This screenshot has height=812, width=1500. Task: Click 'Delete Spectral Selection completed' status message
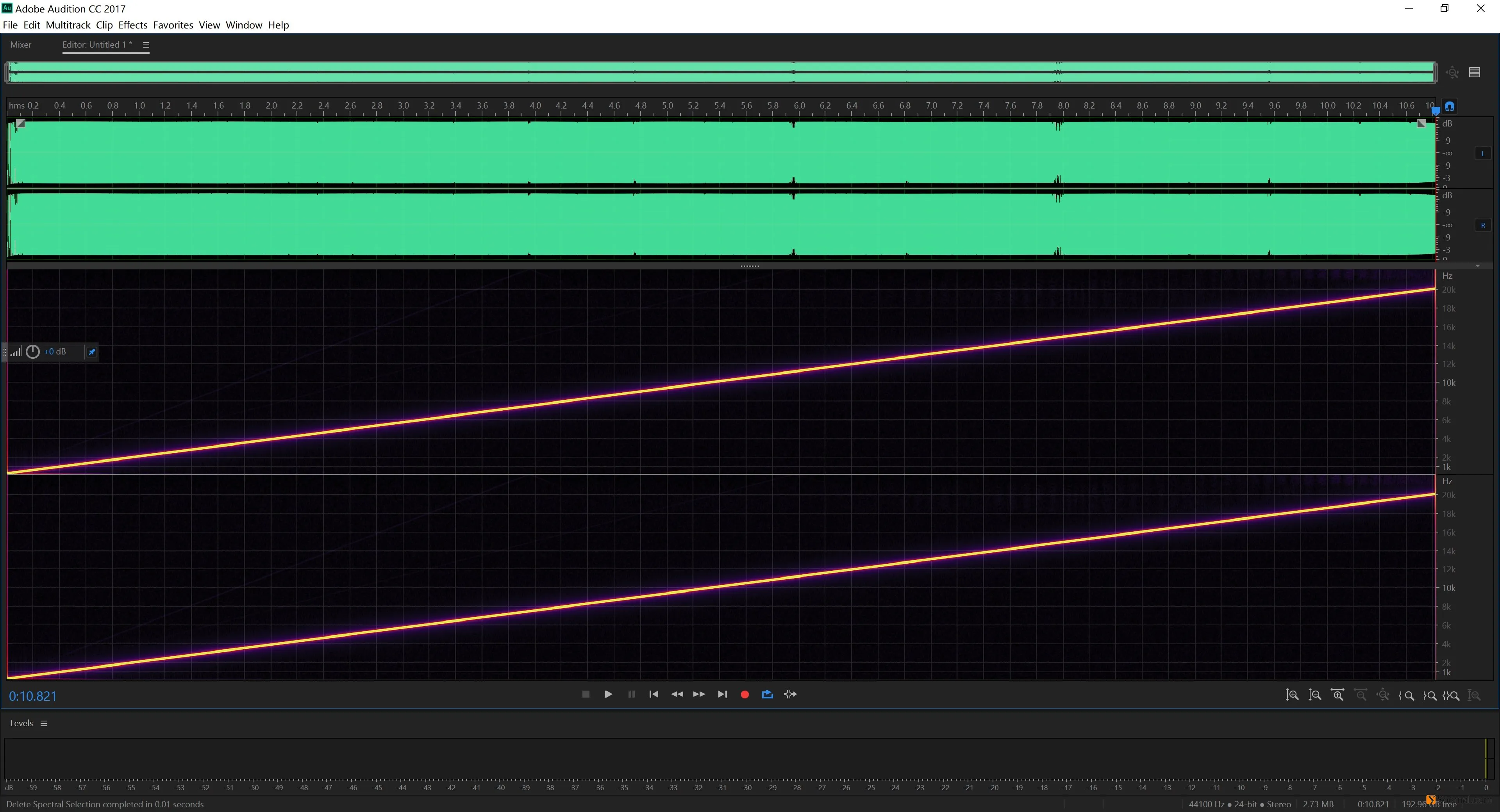[105, 805]
